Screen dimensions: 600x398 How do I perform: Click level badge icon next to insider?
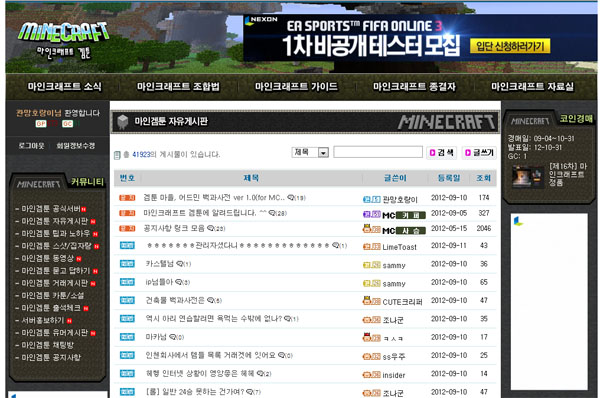pos(372,375)
